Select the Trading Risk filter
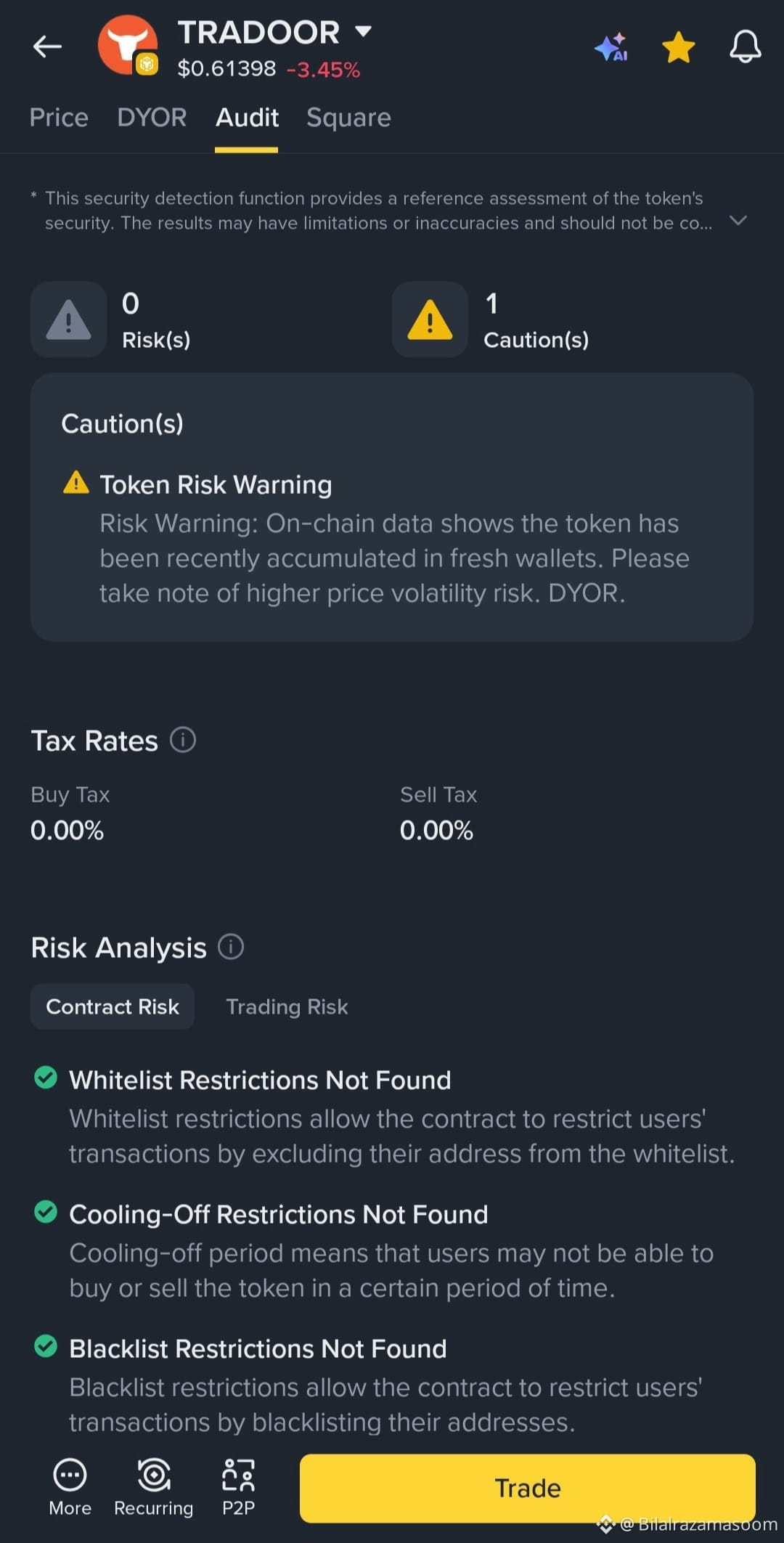The width and height of the screenshot is (784, 1543). click(287, 1006)
